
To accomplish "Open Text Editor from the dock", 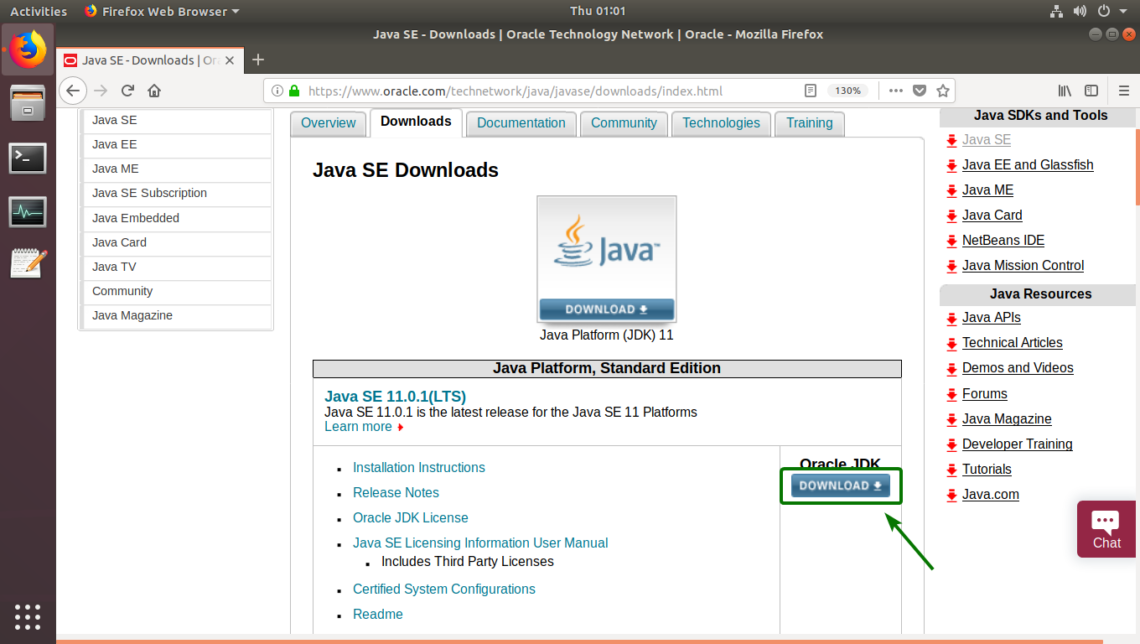I will pyautogui.click(x=28, y=263).
